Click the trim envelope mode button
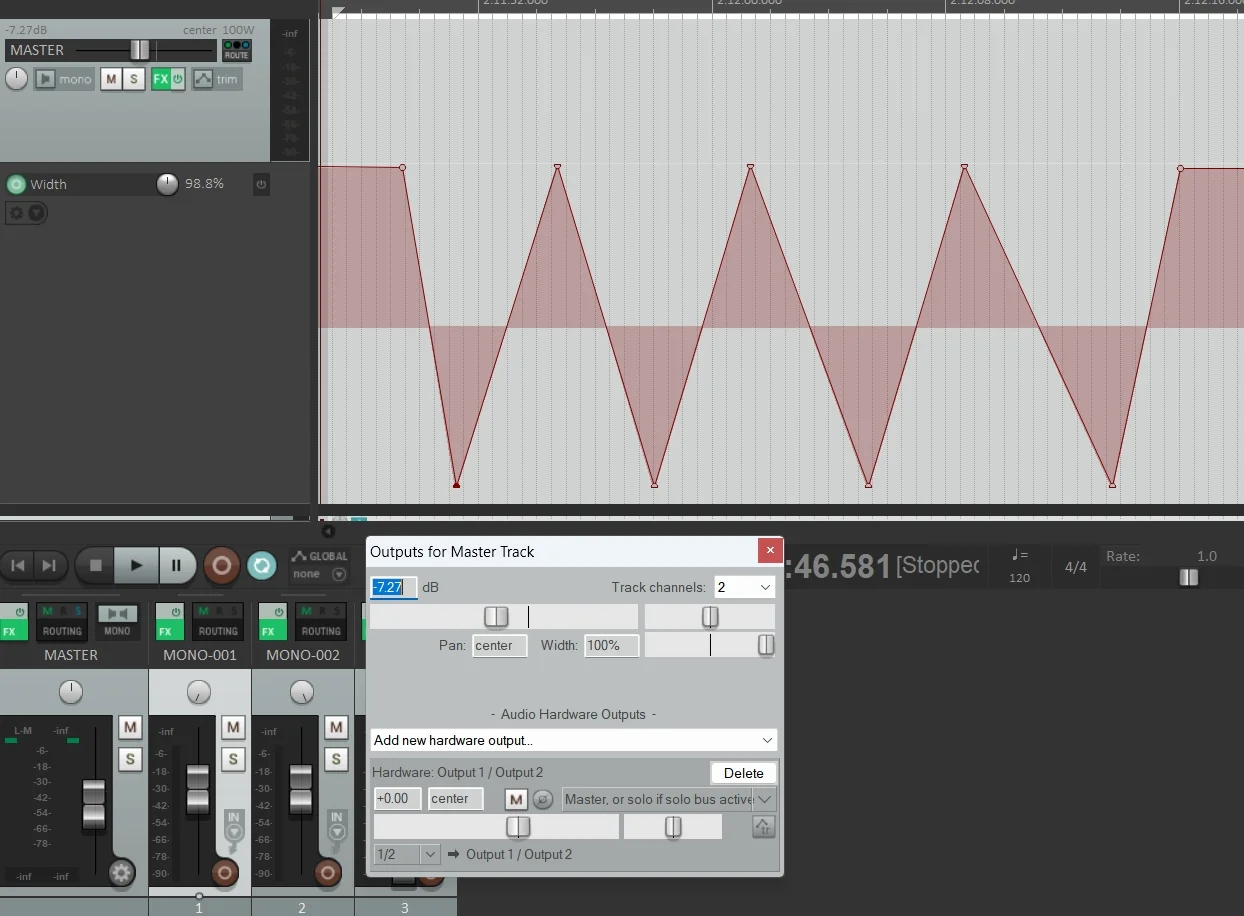This screenshot has height=916, width=1244. [x=217, y=79]
